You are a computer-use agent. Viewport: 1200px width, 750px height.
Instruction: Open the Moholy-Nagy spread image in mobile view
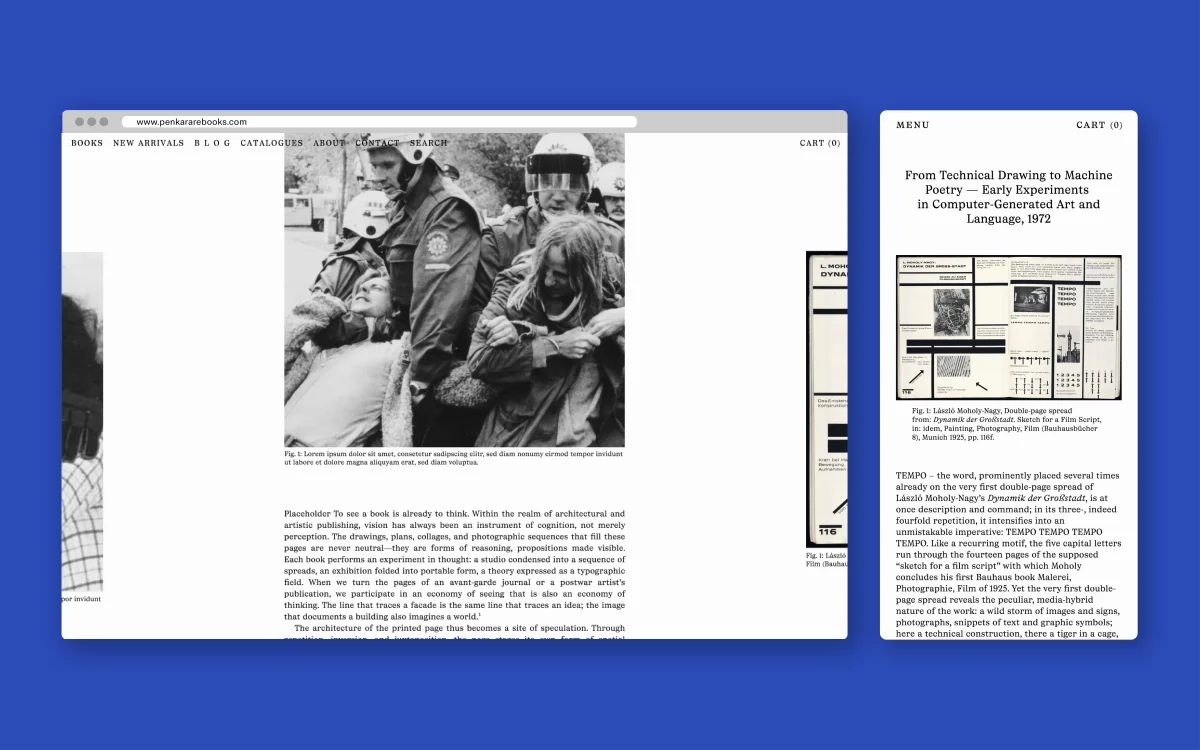1009,328
